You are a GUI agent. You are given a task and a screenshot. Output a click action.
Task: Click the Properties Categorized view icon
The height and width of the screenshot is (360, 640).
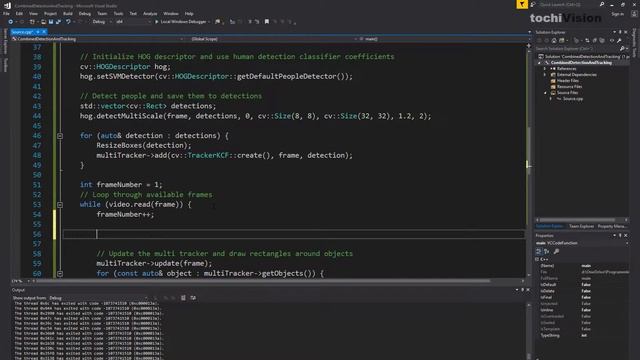click(x=539, y=251)
